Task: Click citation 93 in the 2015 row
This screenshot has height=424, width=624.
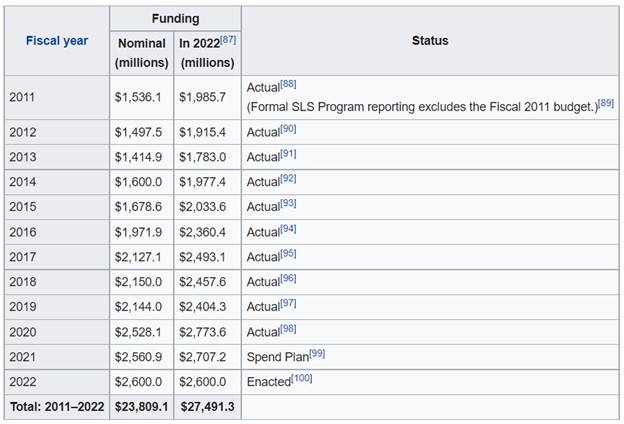Action: [x=288, y=203]
